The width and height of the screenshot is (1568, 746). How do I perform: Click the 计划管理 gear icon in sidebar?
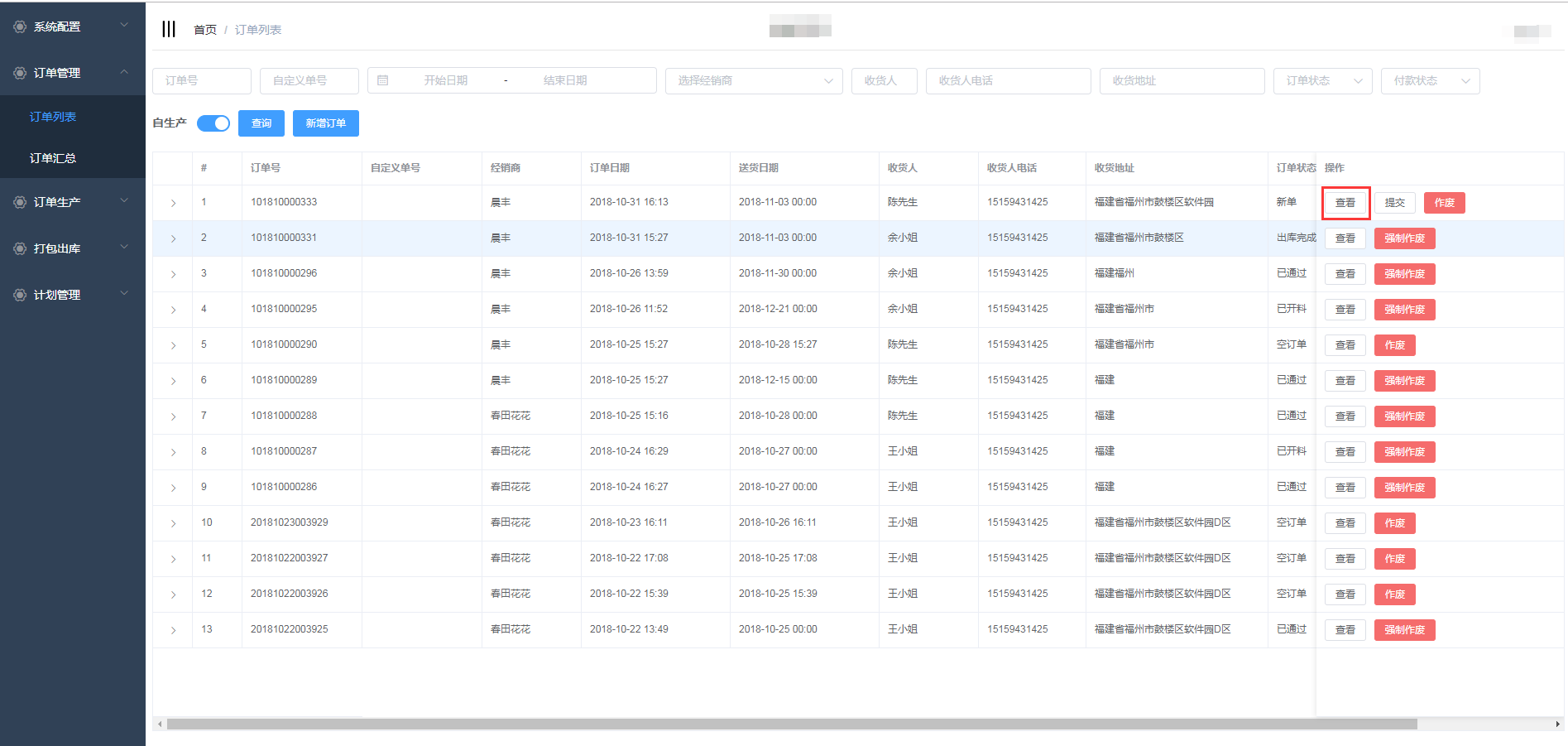point(20,295)
